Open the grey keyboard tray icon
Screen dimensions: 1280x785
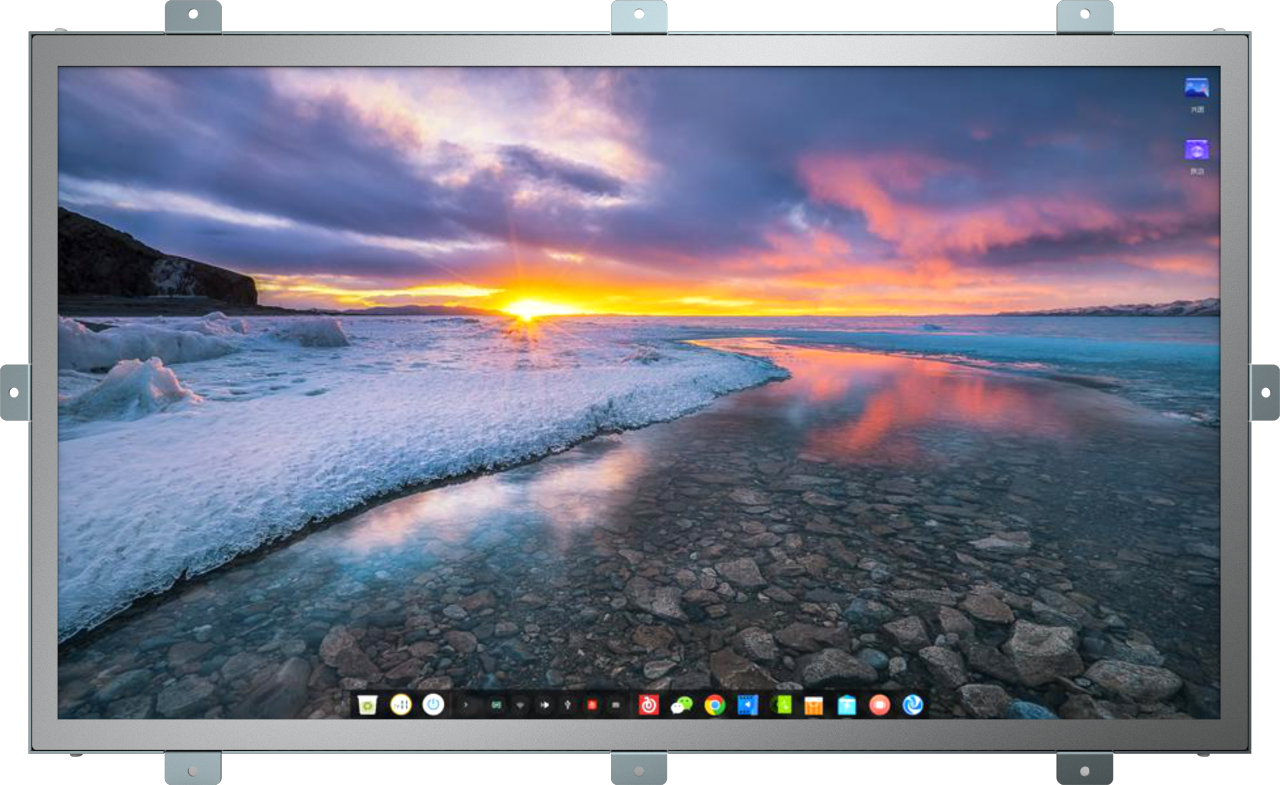pos(616,706)
